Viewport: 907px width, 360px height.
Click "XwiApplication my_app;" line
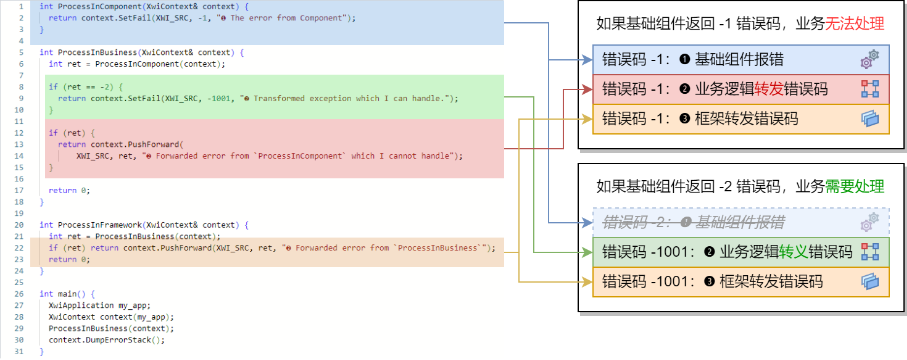click(99, 305)
